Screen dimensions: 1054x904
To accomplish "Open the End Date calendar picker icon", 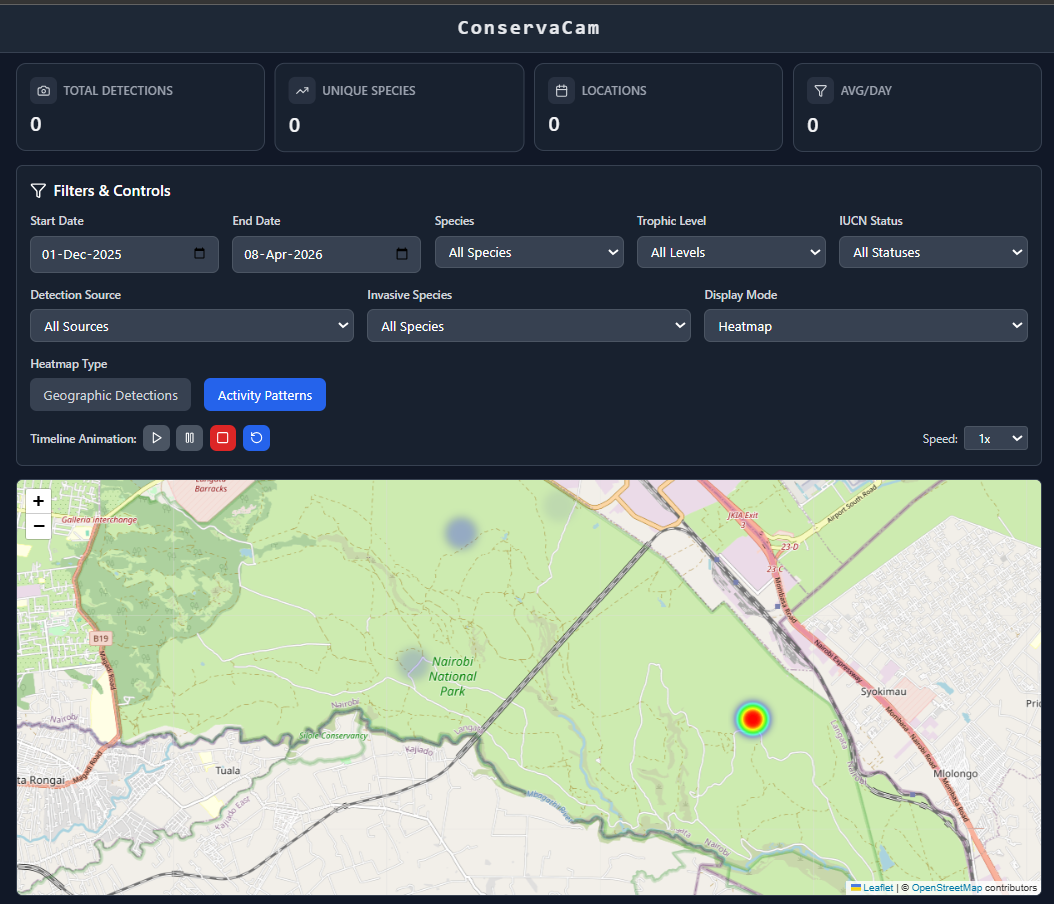I will [x=401, y=254].
